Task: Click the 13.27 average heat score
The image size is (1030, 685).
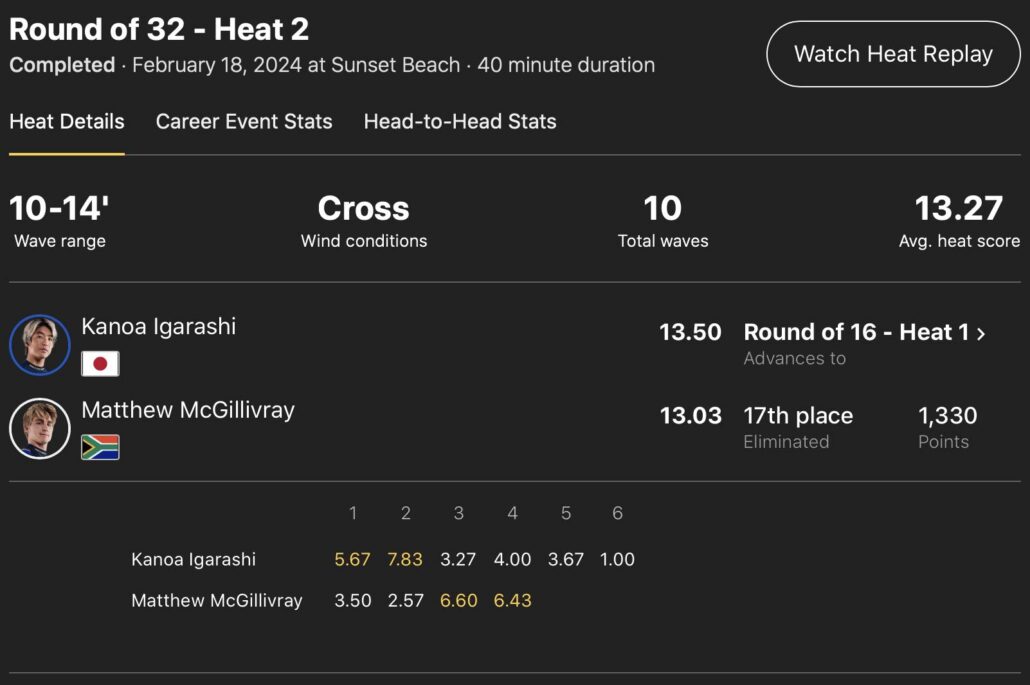Action: click(958, 209)
